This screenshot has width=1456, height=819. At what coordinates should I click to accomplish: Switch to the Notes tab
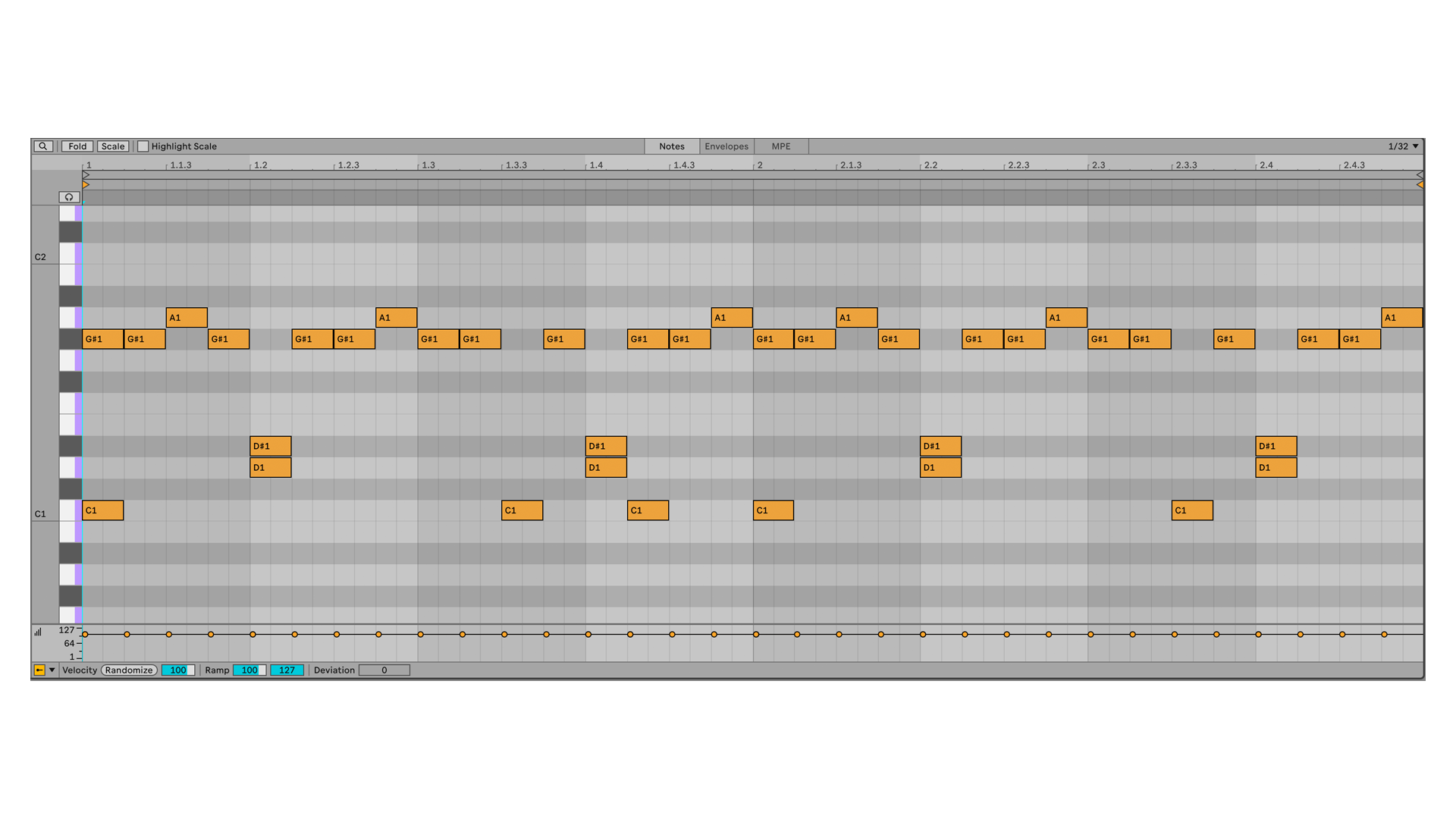pos(672,146)
